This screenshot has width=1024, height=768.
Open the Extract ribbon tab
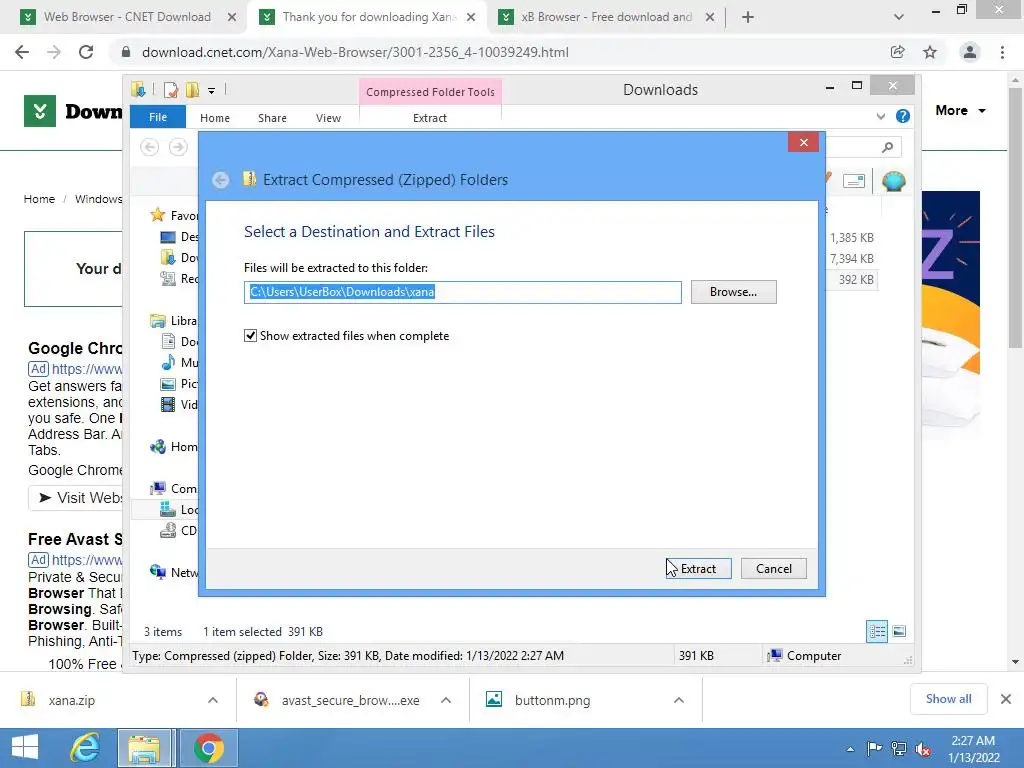pyautogui.click(x=430, y=118)
